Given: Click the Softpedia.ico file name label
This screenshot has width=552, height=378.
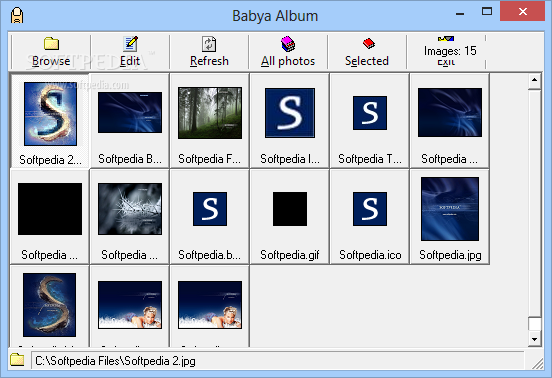Looking at the screenshot, I should point(370,255).
